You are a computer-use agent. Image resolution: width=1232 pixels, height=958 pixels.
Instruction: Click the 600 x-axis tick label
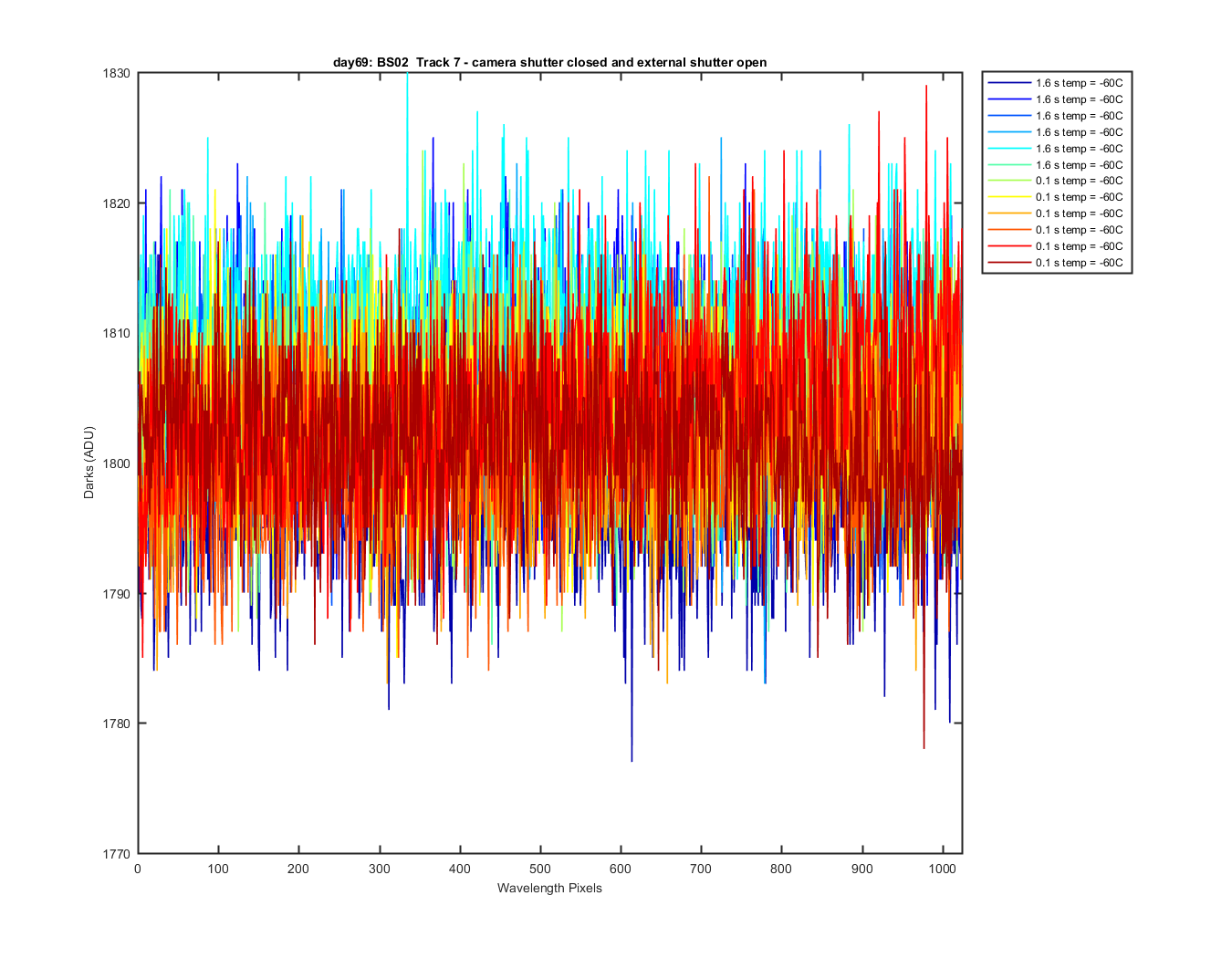tap(621, 869)
